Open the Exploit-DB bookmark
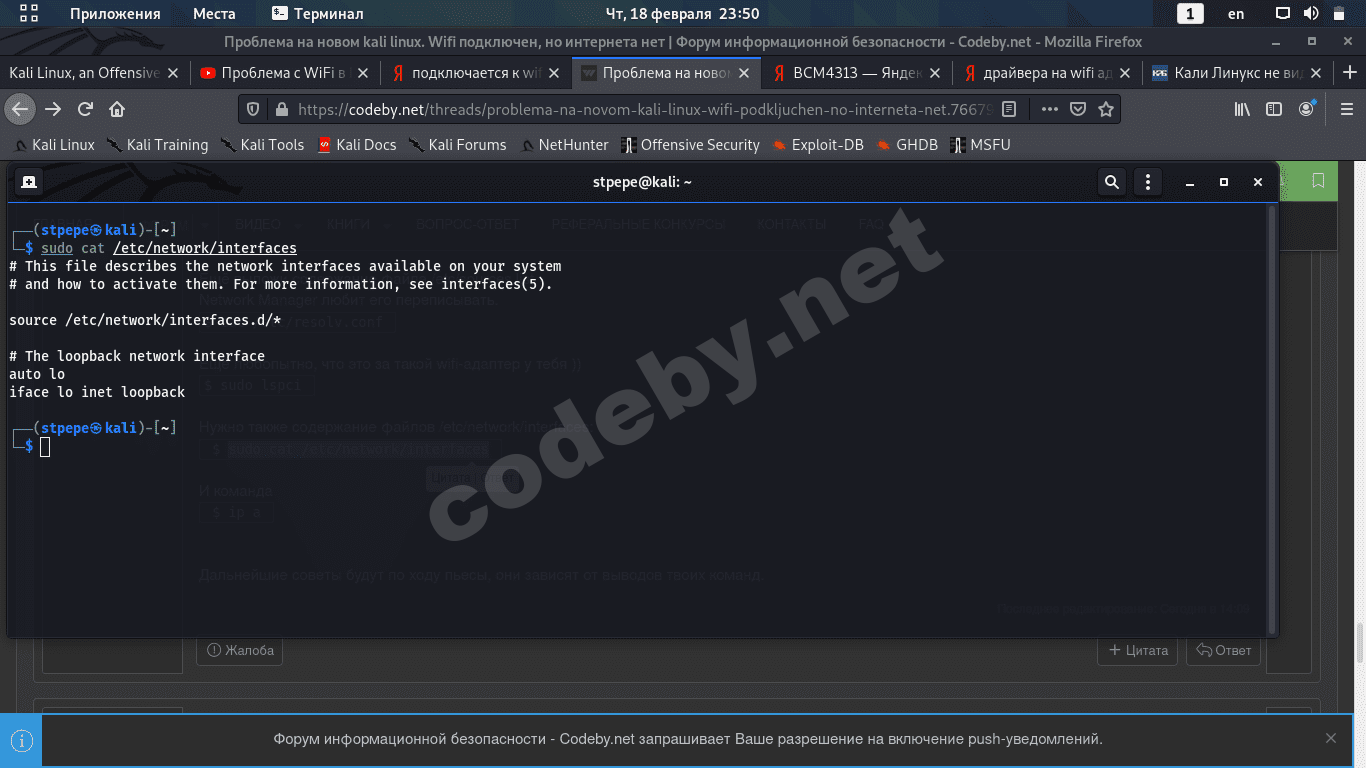 coord(818,145)
